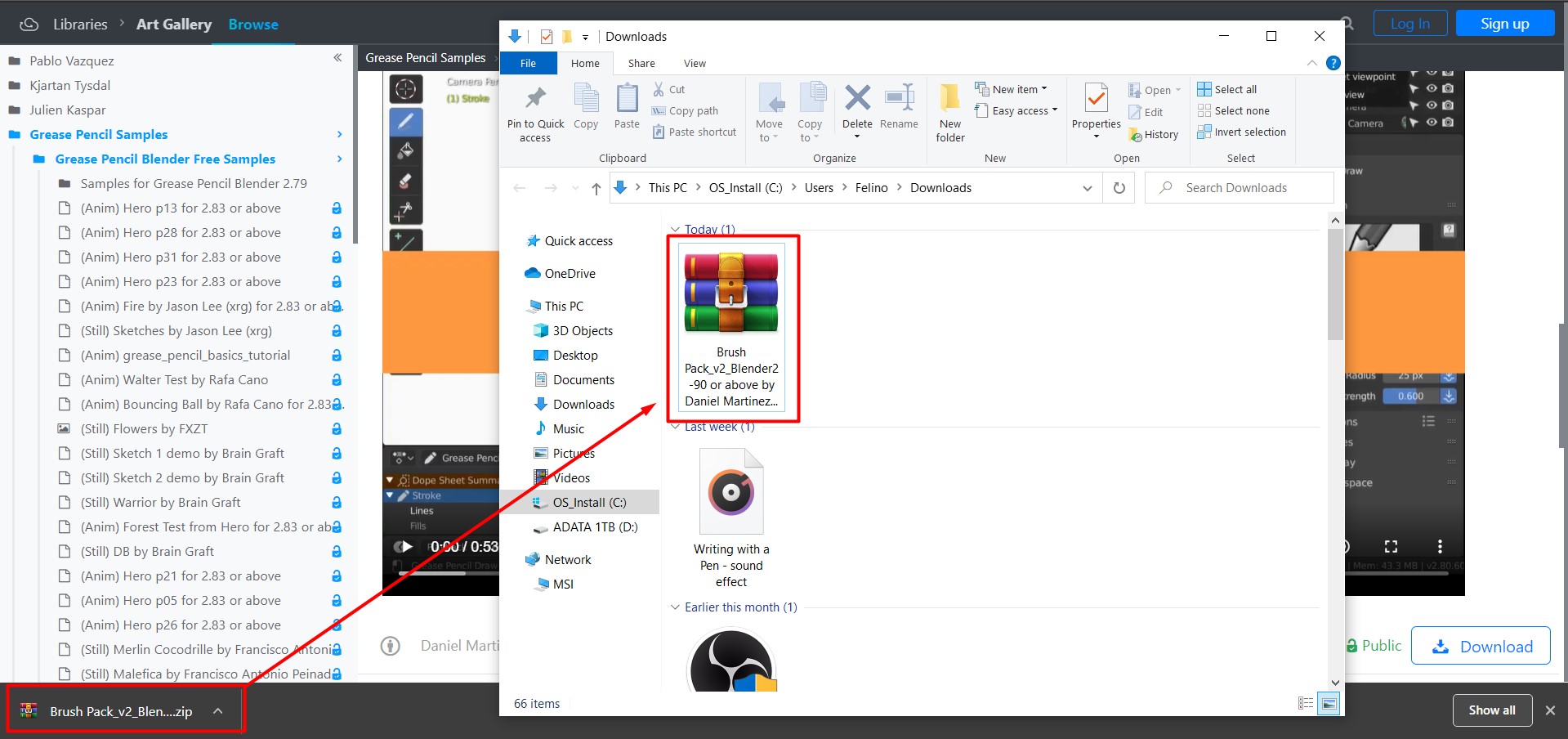Image resolution: width=1568 pixels, height=739 pixels.
Task: Refresh the Downloads folder view
Action: (1119, 188)
